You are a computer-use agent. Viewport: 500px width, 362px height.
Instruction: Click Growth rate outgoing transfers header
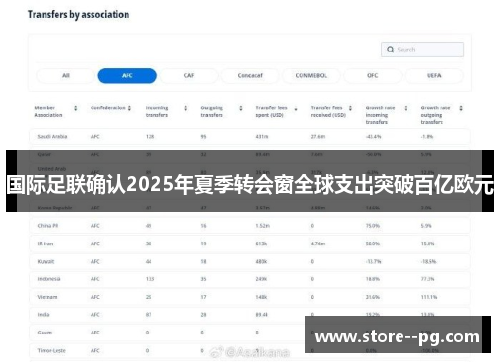click(x=435, y=115)
